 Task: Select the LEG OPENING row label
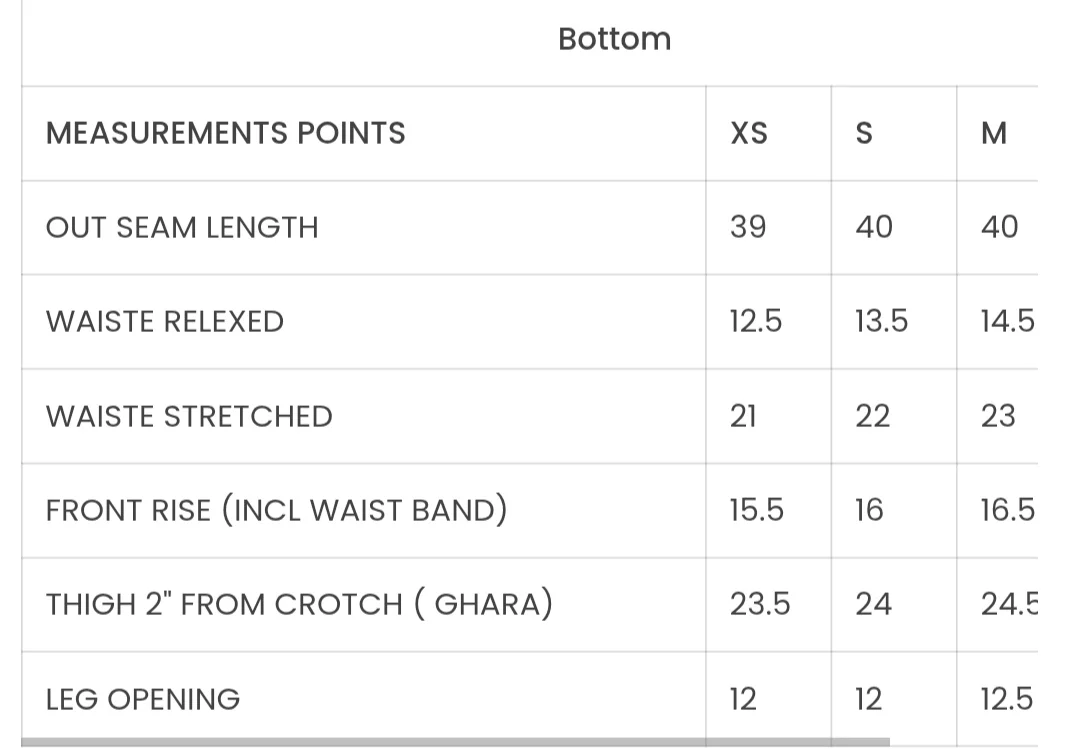143,699
